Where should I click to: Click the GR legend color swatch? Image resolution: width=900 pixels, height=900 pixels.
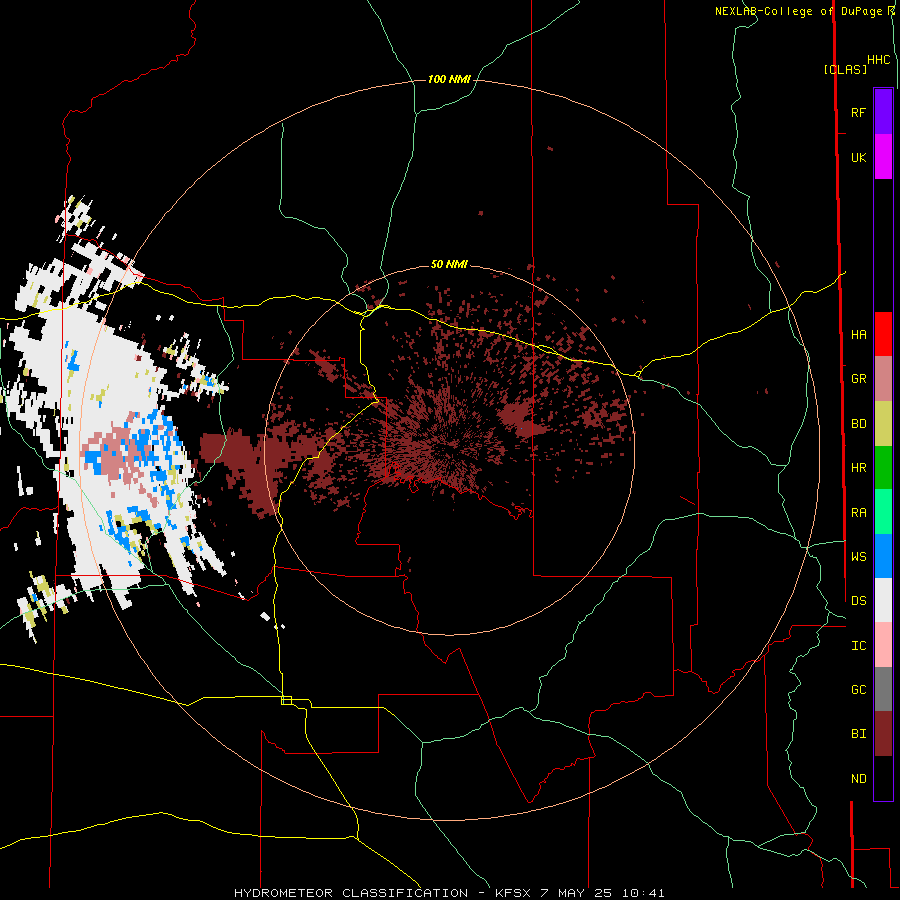coord(883,379)
